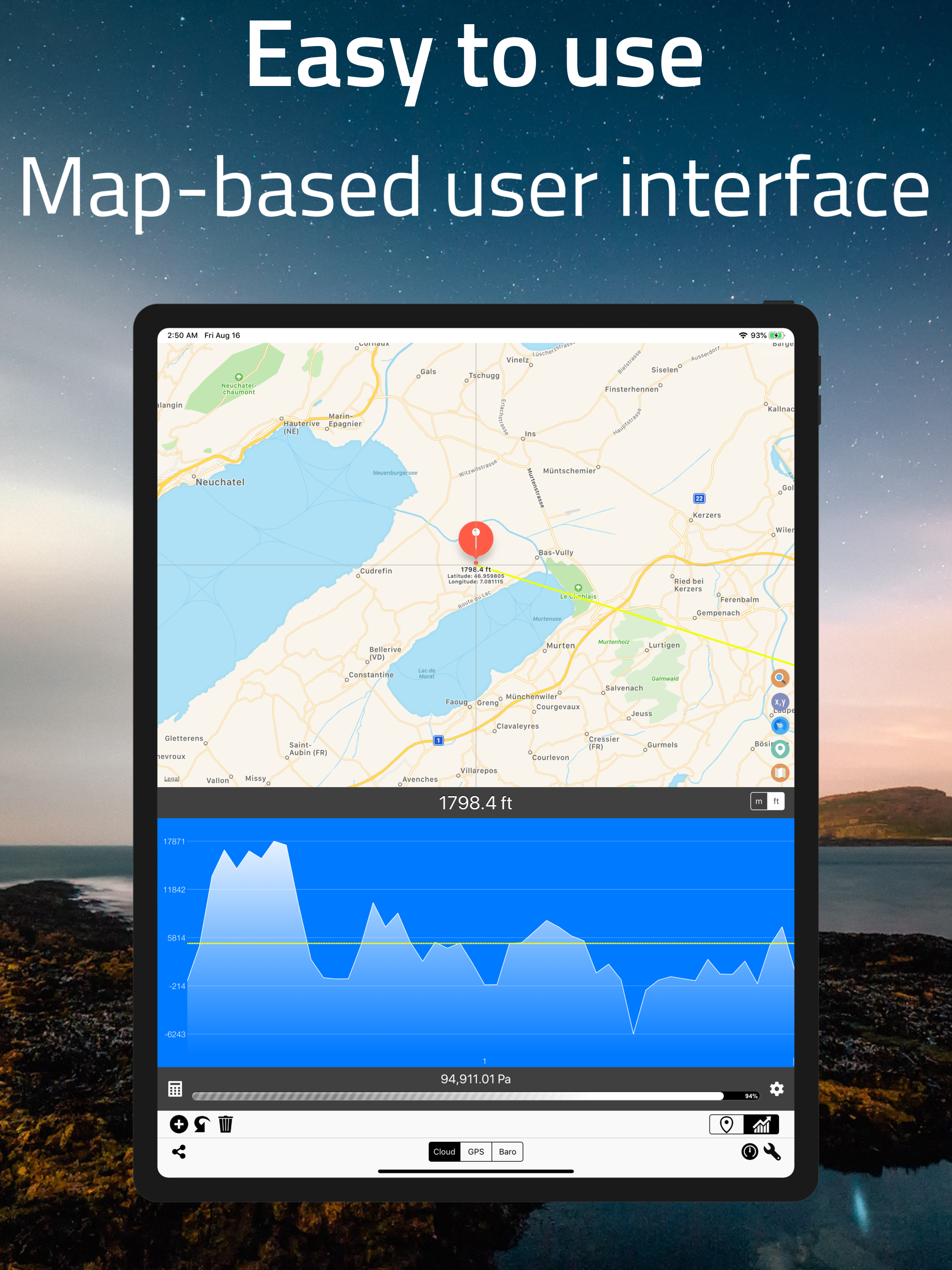Switch to pin location view mode
Screen dimensions: 952x1270
point(727,1124)
